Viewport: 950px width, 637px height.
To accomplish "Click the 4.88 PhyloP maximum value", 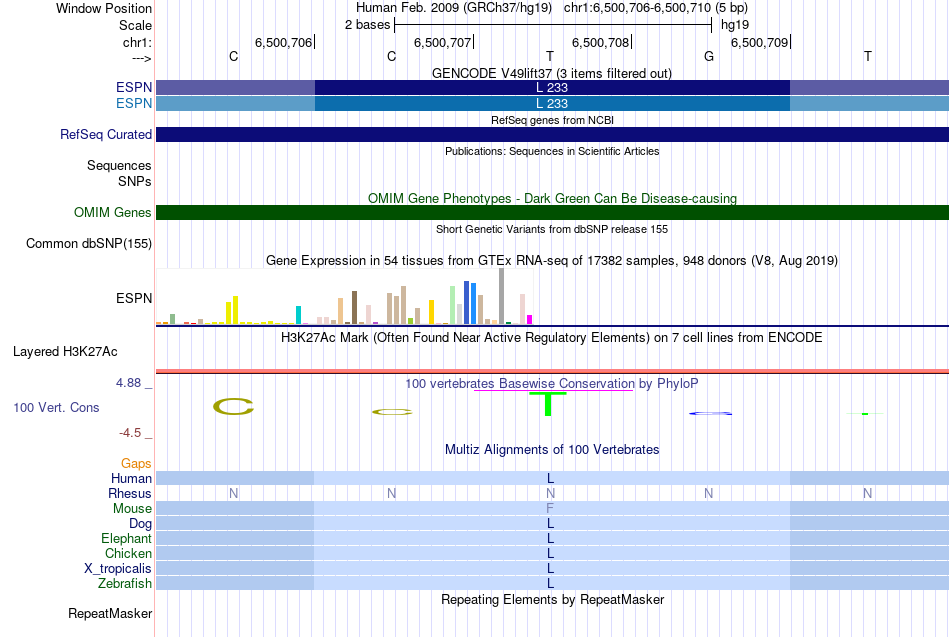I will [x=128, y=383].
